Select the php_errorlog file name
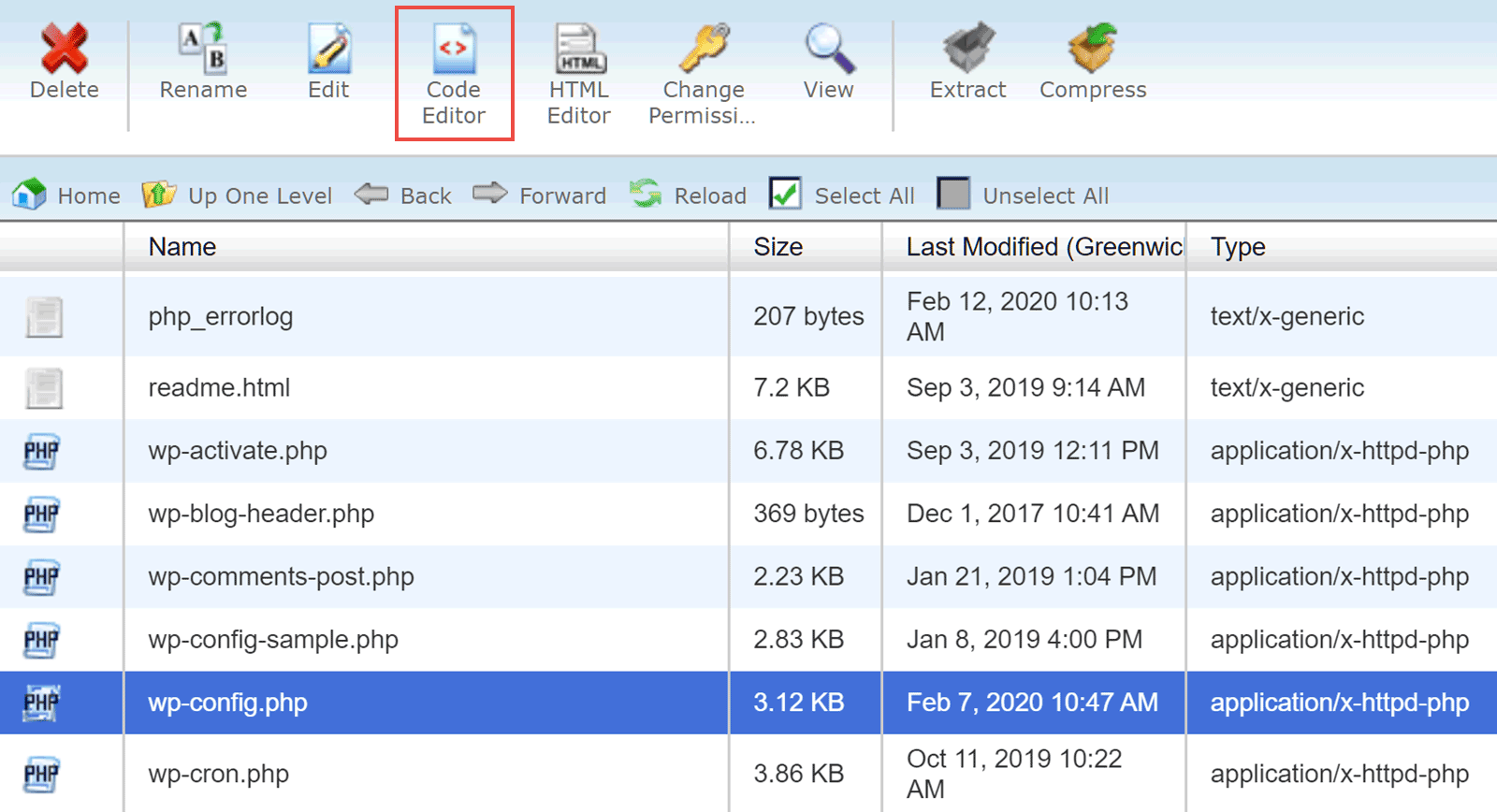The width and height of the screenshot is (1497, 812). click(x=221, y=317)
